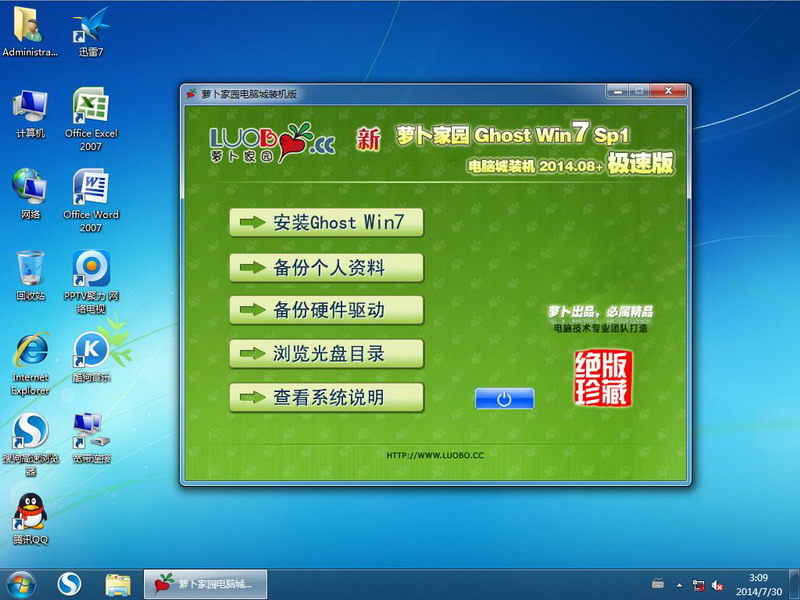
Task: Click the keyboard icon in the system tray
Action: pos(658,584)
